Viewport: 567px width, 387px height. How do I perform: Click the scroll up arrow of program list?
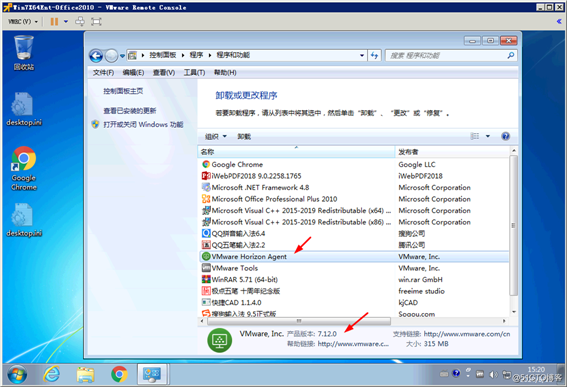(x=513, y=150)
